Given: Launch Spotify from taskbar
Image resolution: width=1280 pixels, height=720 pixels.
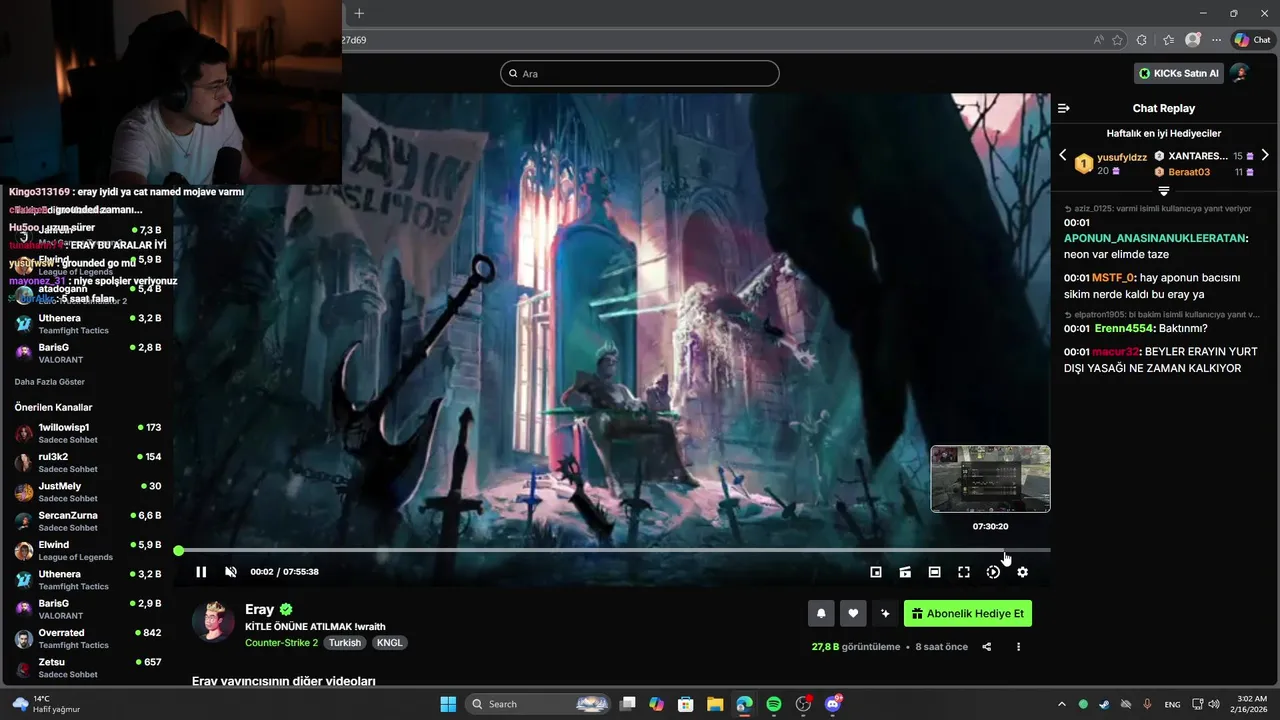Looking at the screenshot, I should tap(774, 704).
